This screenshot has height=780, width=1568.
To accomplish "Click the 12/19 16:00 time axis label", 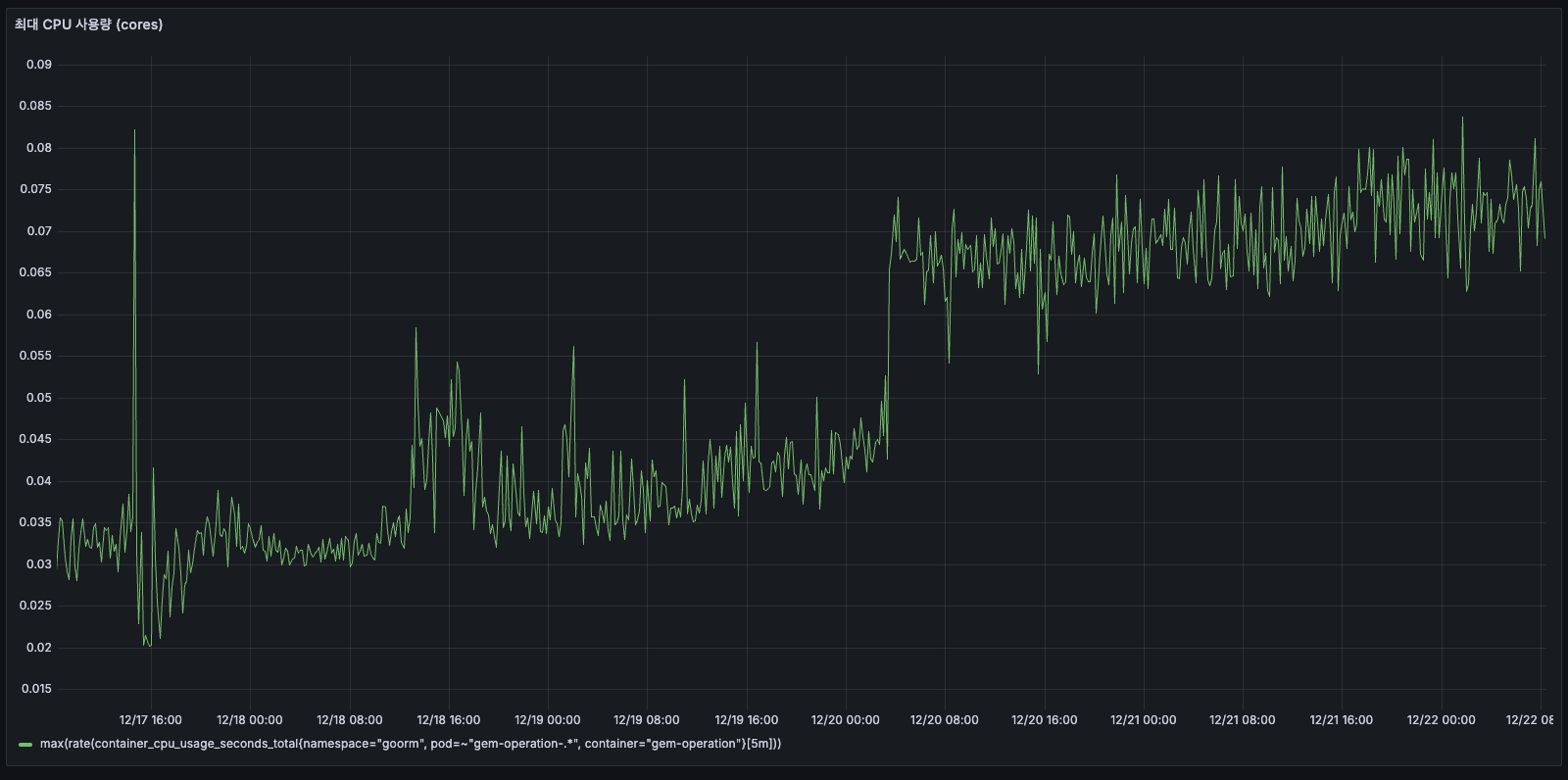I will coord(746,720).
